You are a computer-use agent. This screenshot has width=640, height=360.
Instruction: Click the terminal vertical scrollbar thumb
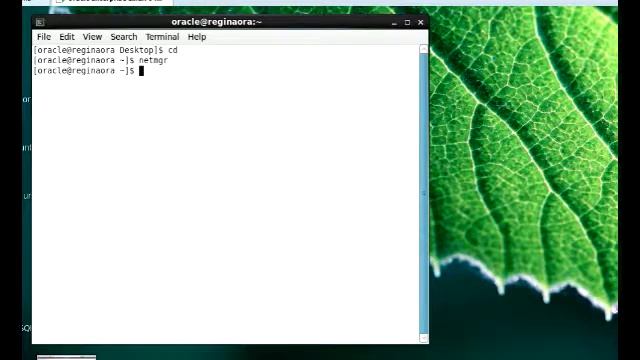tap(424, 193)
